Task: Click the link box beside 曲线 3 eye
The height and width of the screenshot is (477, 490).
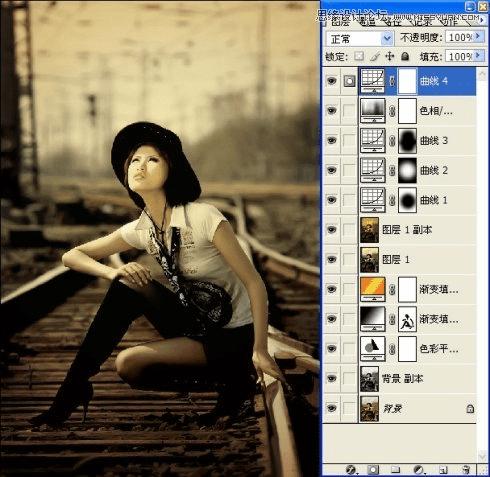Action: coord(349,140)
